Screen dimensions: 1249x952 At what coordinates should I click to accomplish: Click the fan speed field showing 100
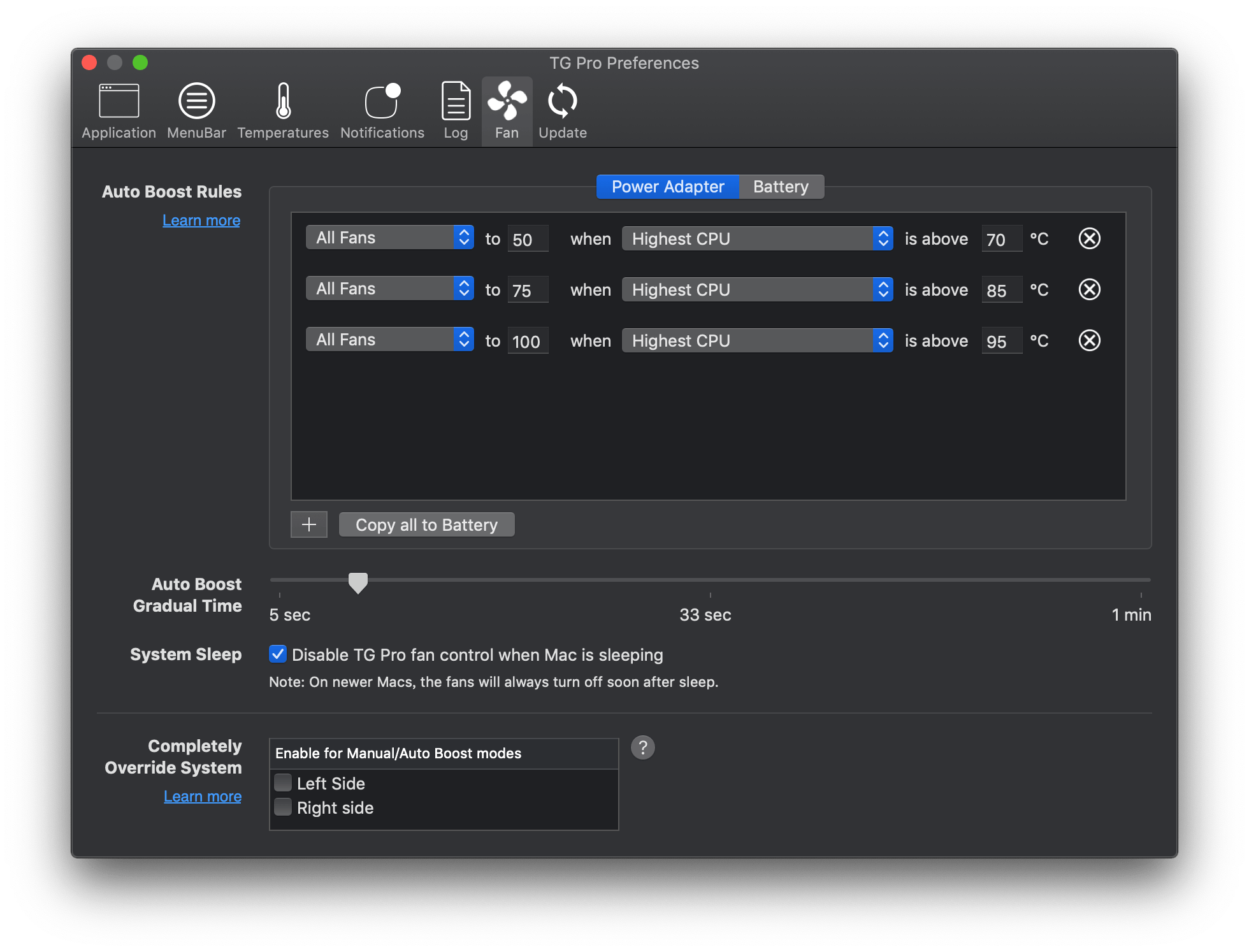pyautogui.click(x=528, y=341)
